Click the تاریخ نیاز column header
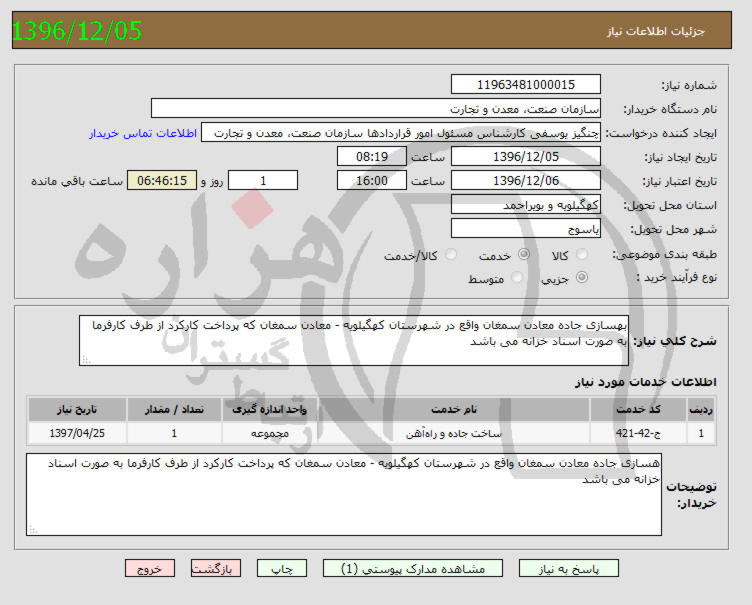 [x=77, y=409]
